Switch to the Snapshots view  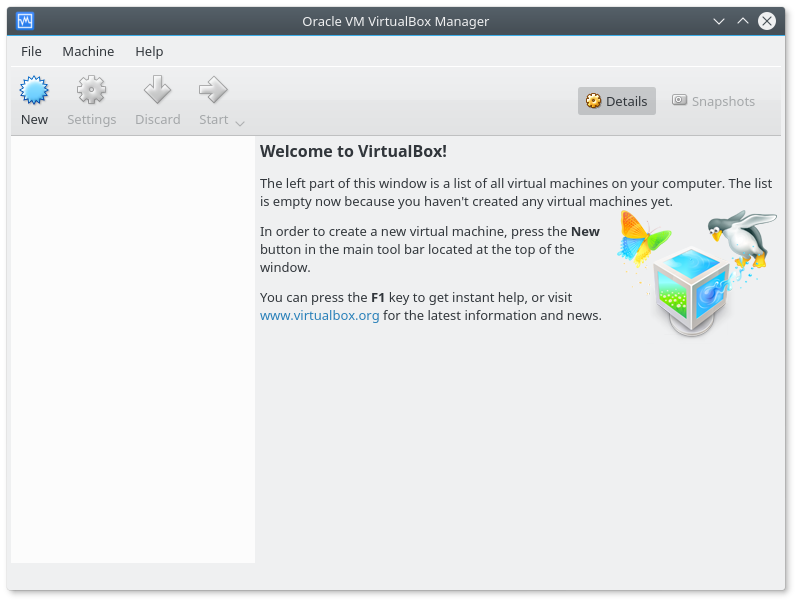click(x=713, y=101)
